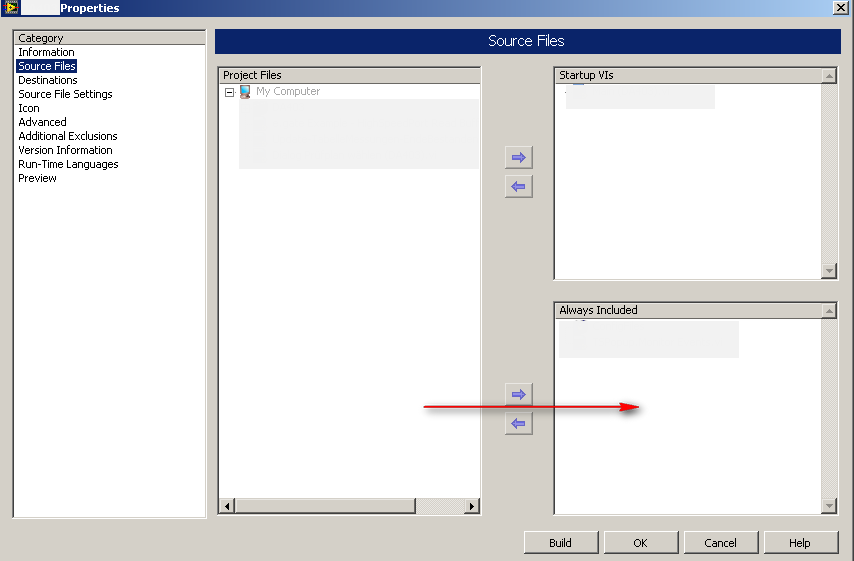
Task: Open the Destinations category
Action: [x=48, y=80]
